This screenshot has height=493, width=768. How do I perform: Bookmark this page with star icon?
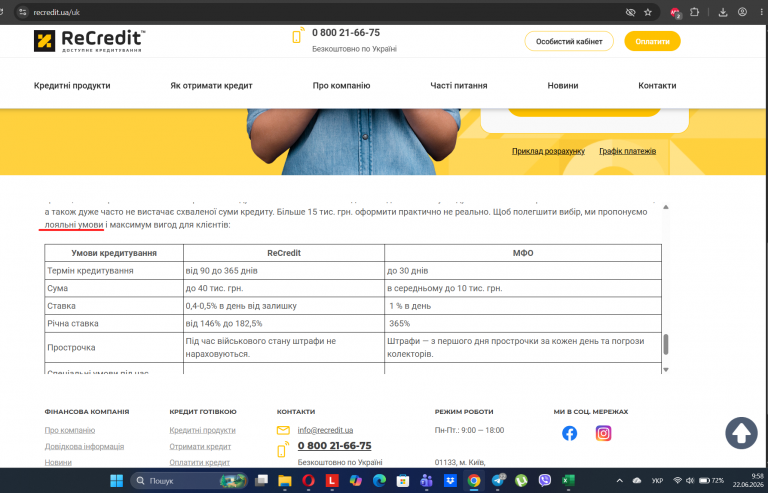pos(648,12)
